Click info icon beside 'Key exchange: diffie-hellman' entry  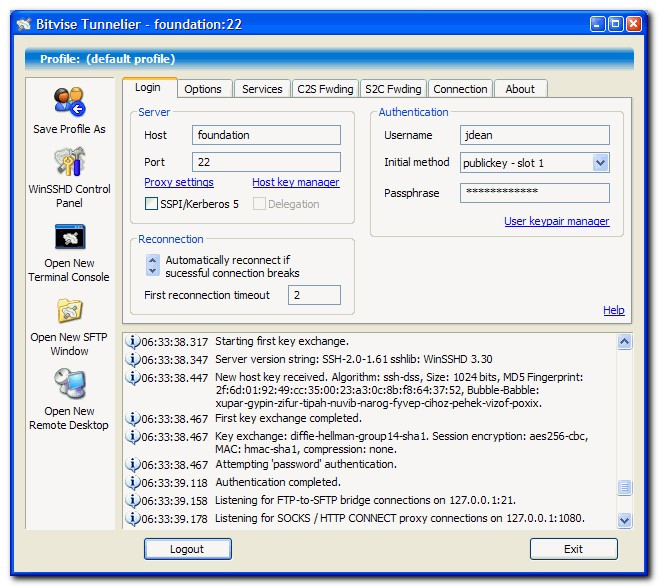133,437
